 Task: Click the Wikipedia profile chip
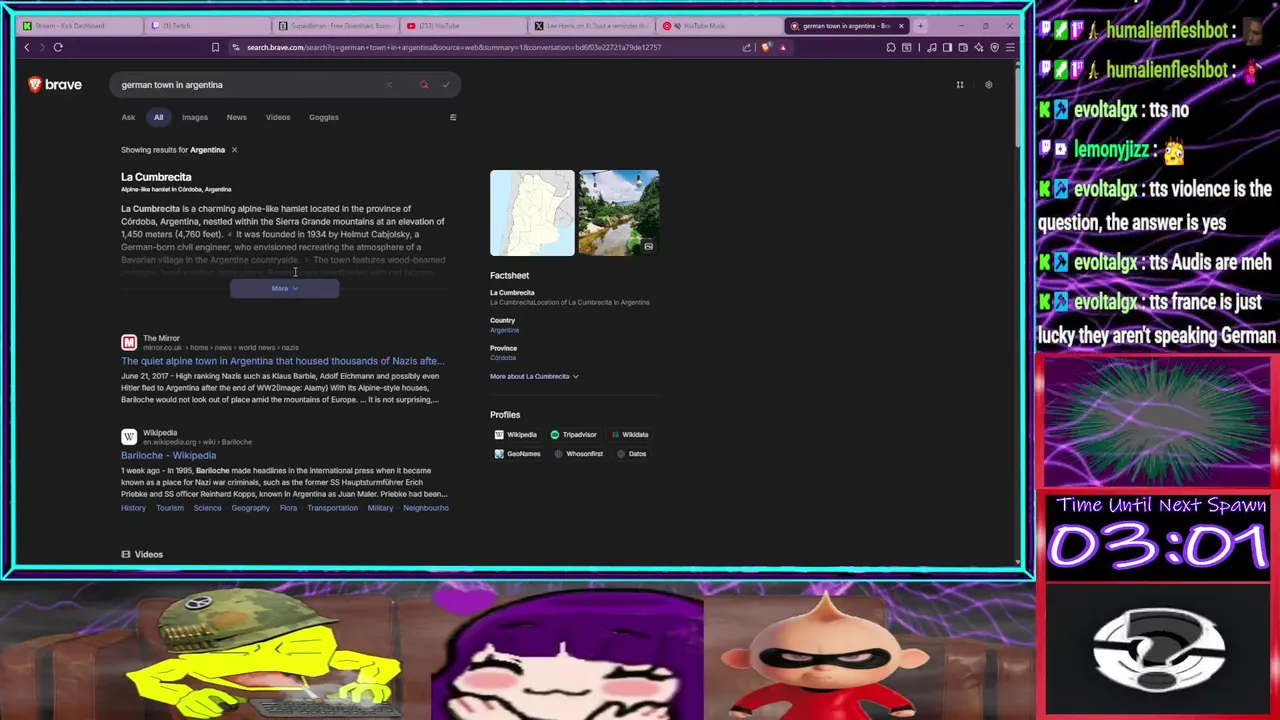tap(516, 435)
